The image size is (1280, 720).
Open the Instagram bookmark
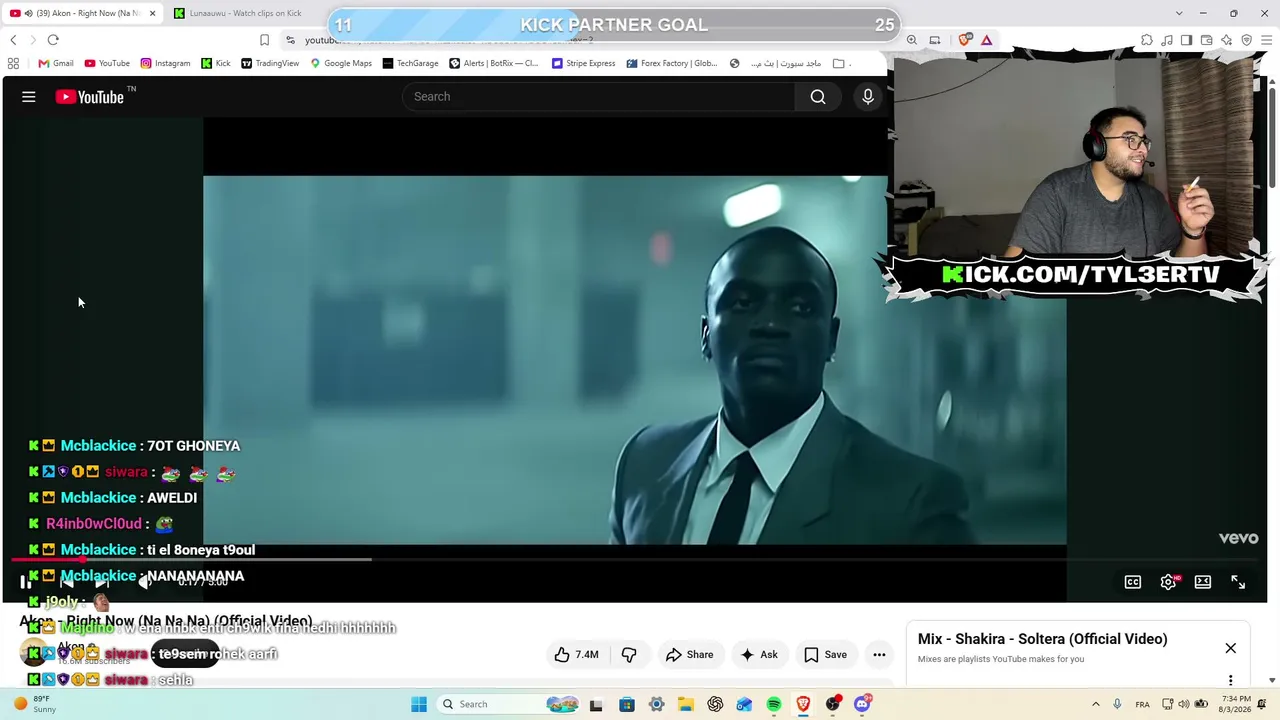tap(165, 63)
